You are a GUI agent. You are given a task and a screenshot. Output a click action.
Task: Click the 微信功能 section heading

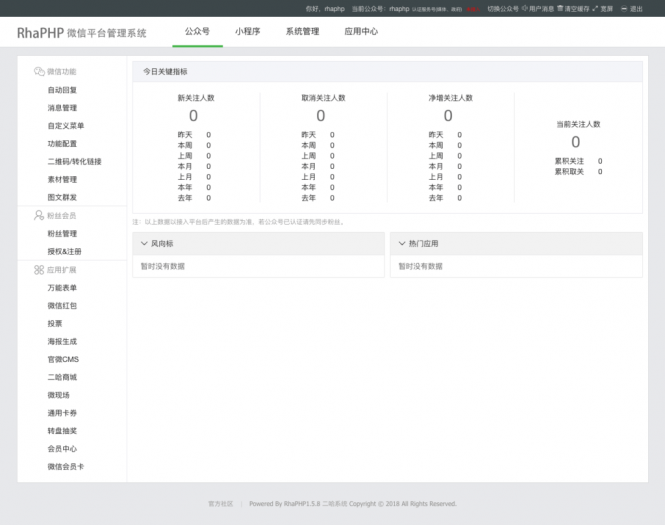[61, 72]
